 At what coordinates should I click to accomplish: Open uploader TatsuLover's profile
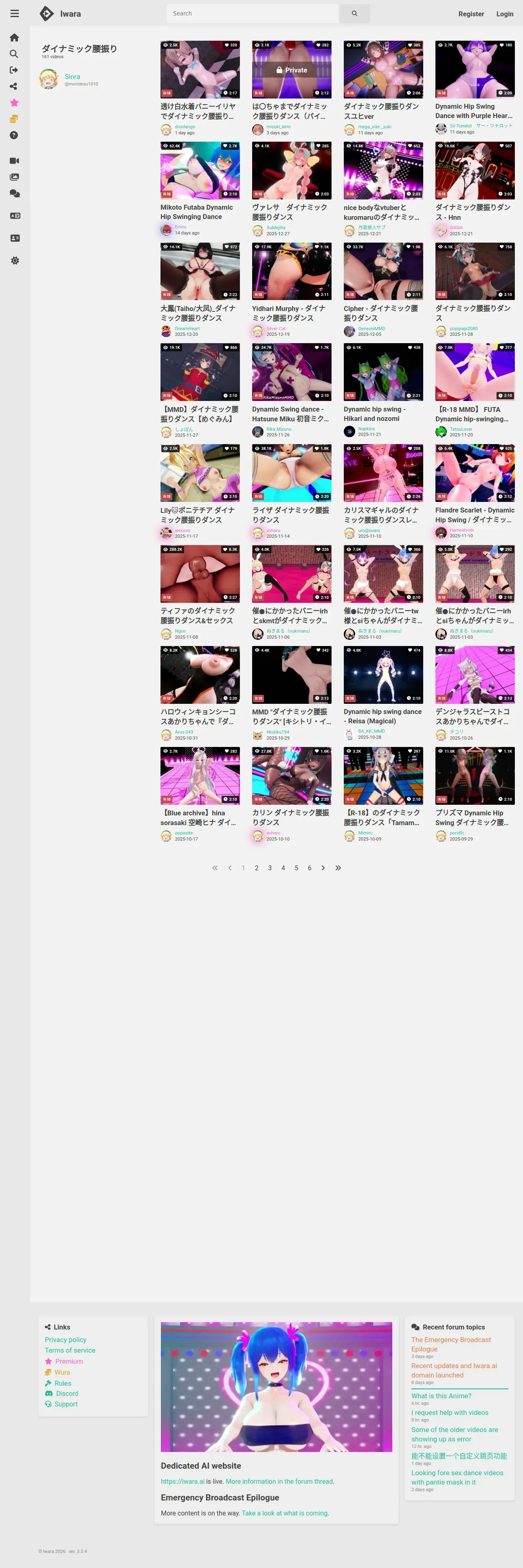tap(461, 429)
